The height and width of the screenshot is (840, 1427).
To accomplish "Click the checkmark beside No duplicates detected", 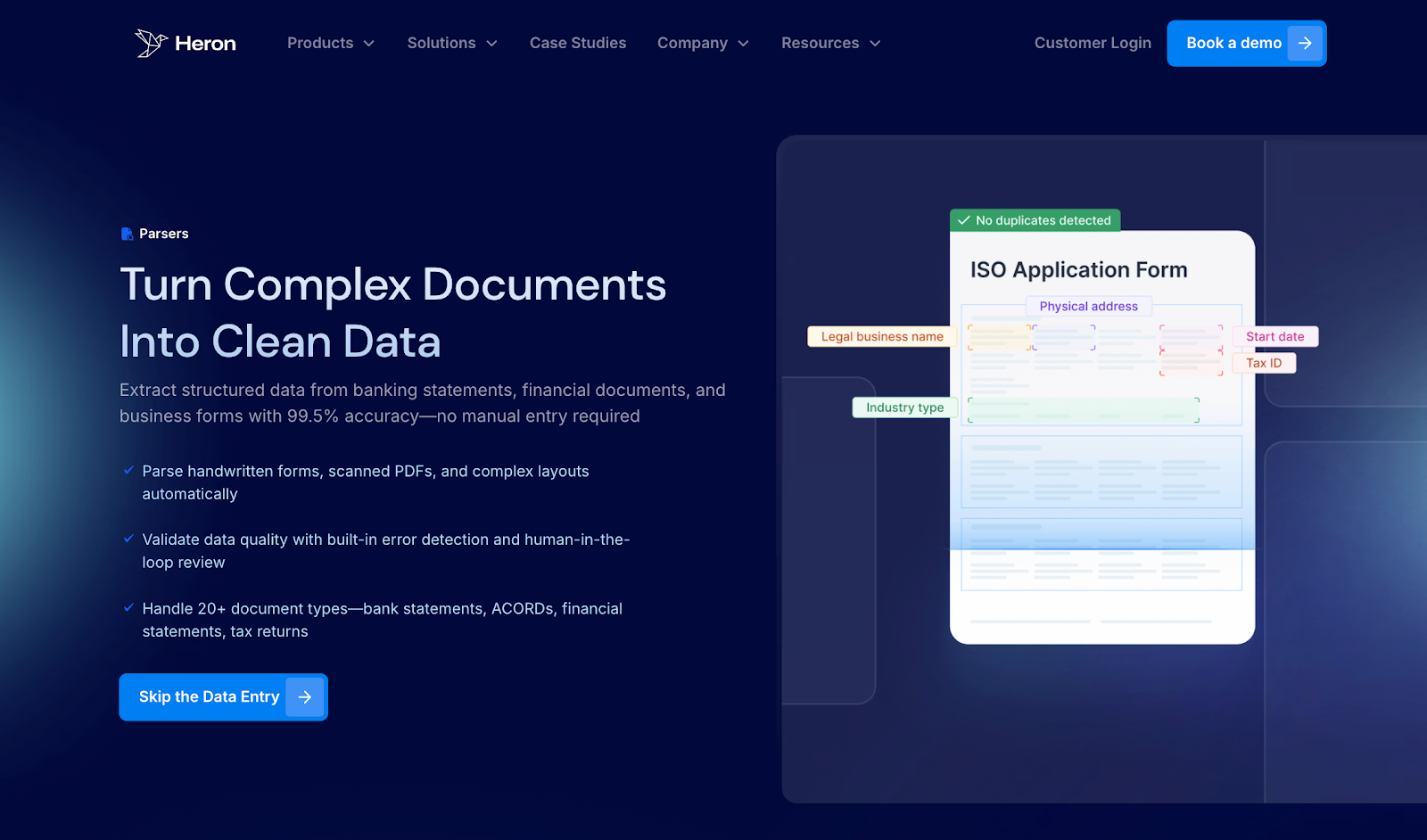I will click(x=964, y=220).
